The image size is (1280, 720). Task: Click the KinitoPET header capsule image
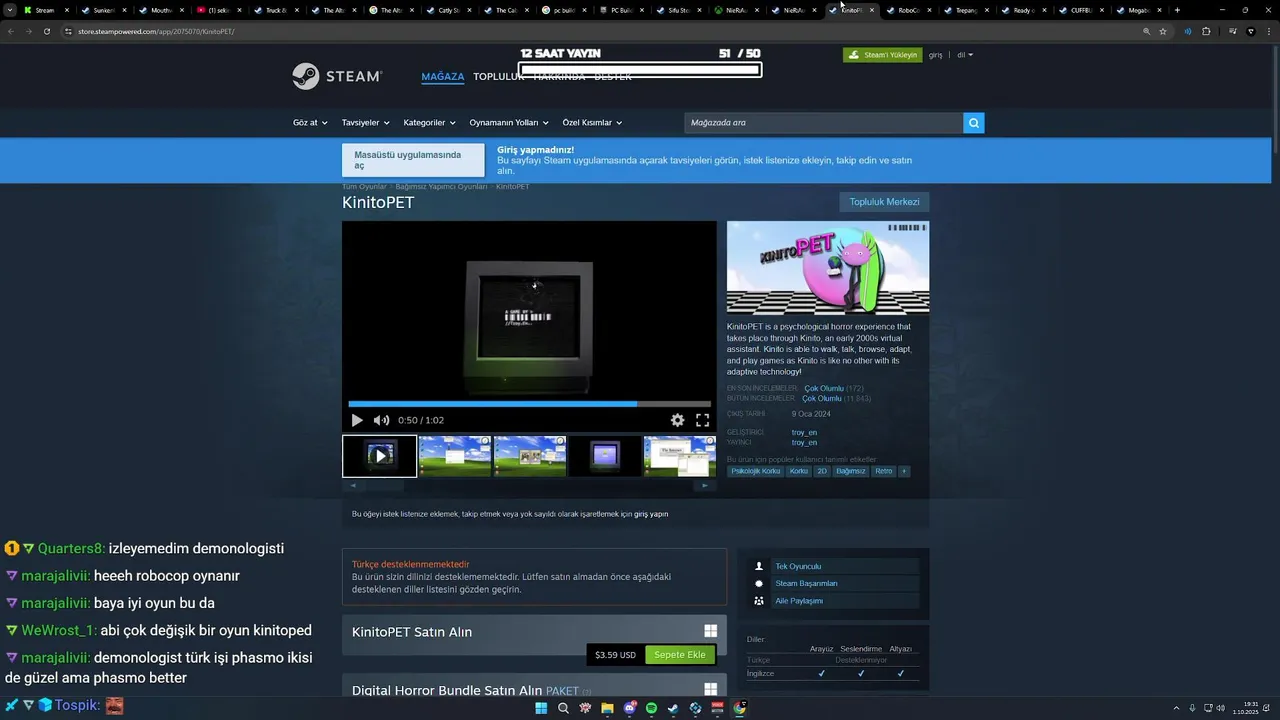(828, 268)
